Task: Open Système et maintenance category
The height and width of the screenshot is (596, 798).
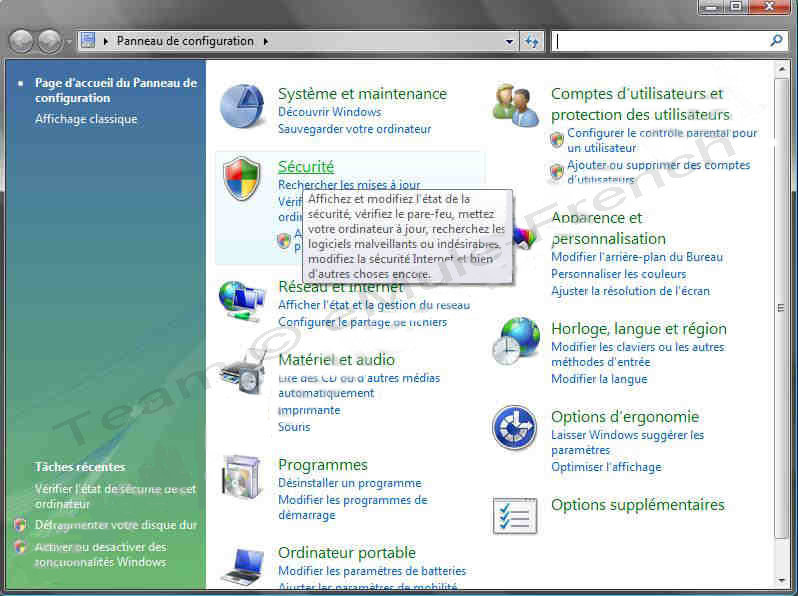Action: click(x=362, y=94)
